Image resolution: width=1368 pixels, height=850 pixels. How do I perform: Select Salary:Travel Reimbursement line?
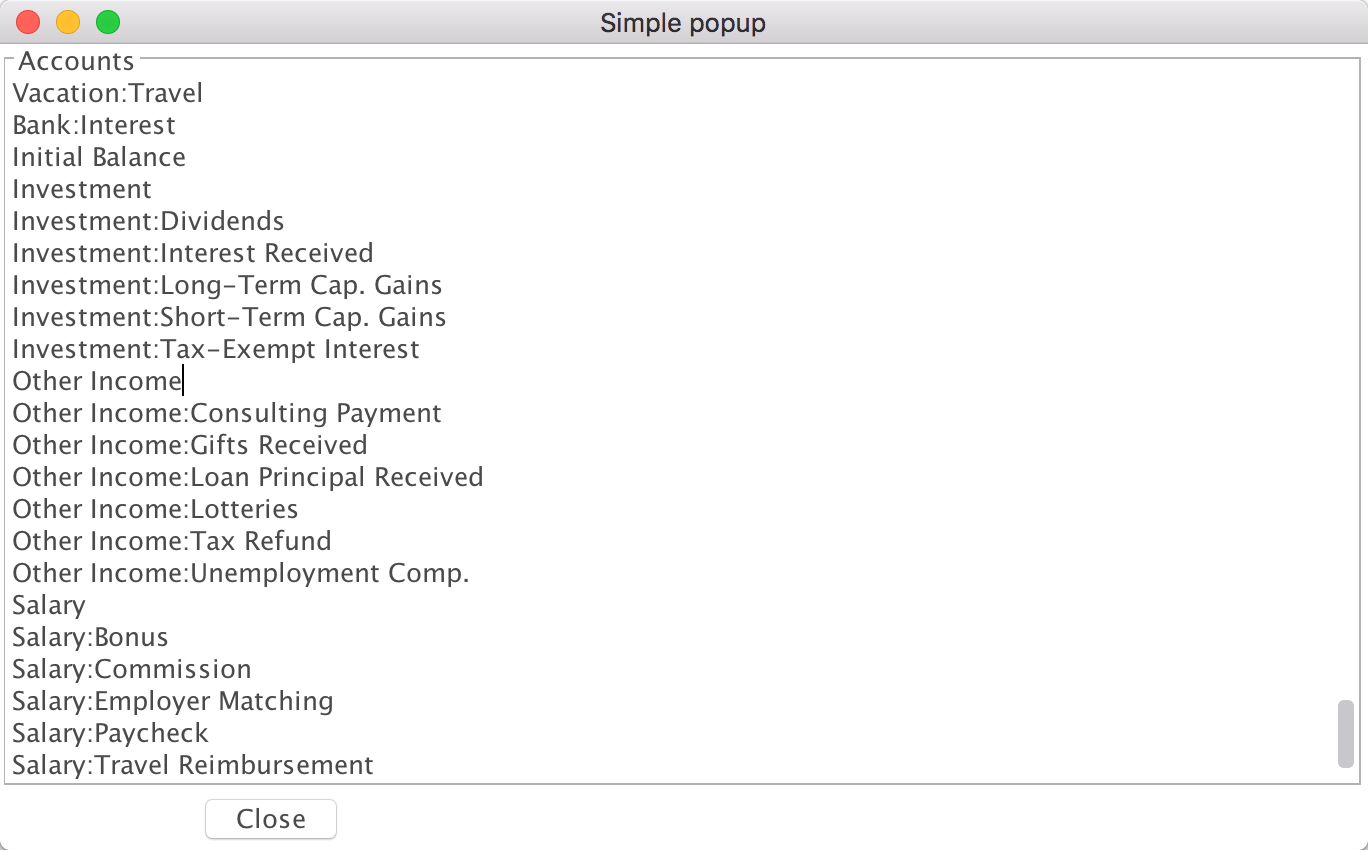pyautogui.click(x=193, y=765)
